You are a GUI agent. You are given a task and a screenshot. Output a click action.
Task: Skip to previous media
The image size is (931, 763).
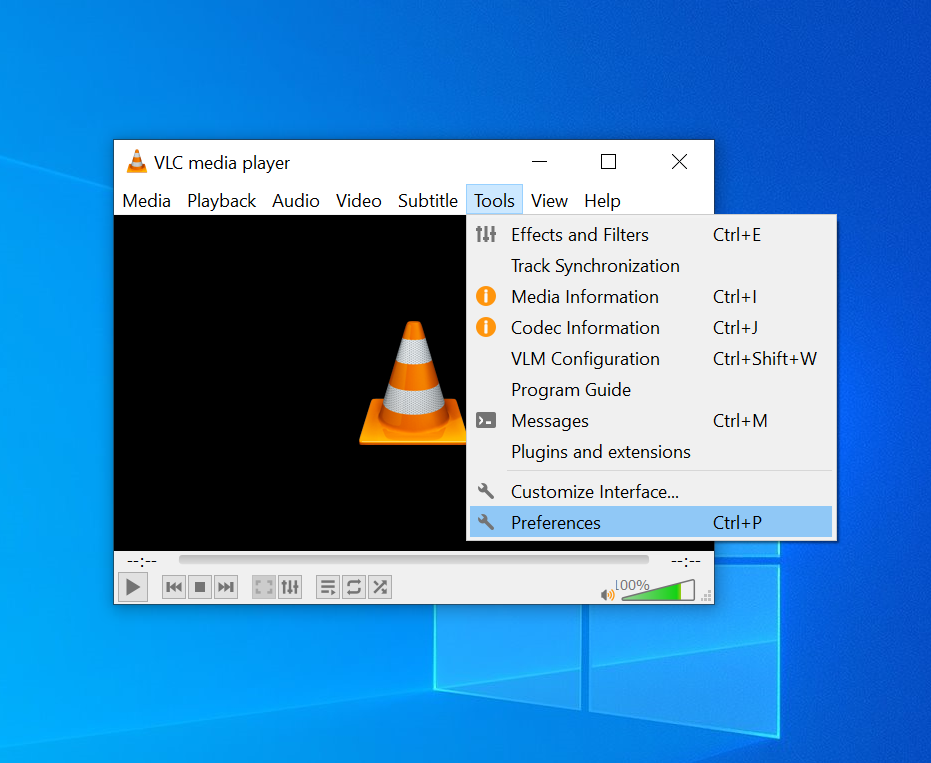tap(173, 587)
